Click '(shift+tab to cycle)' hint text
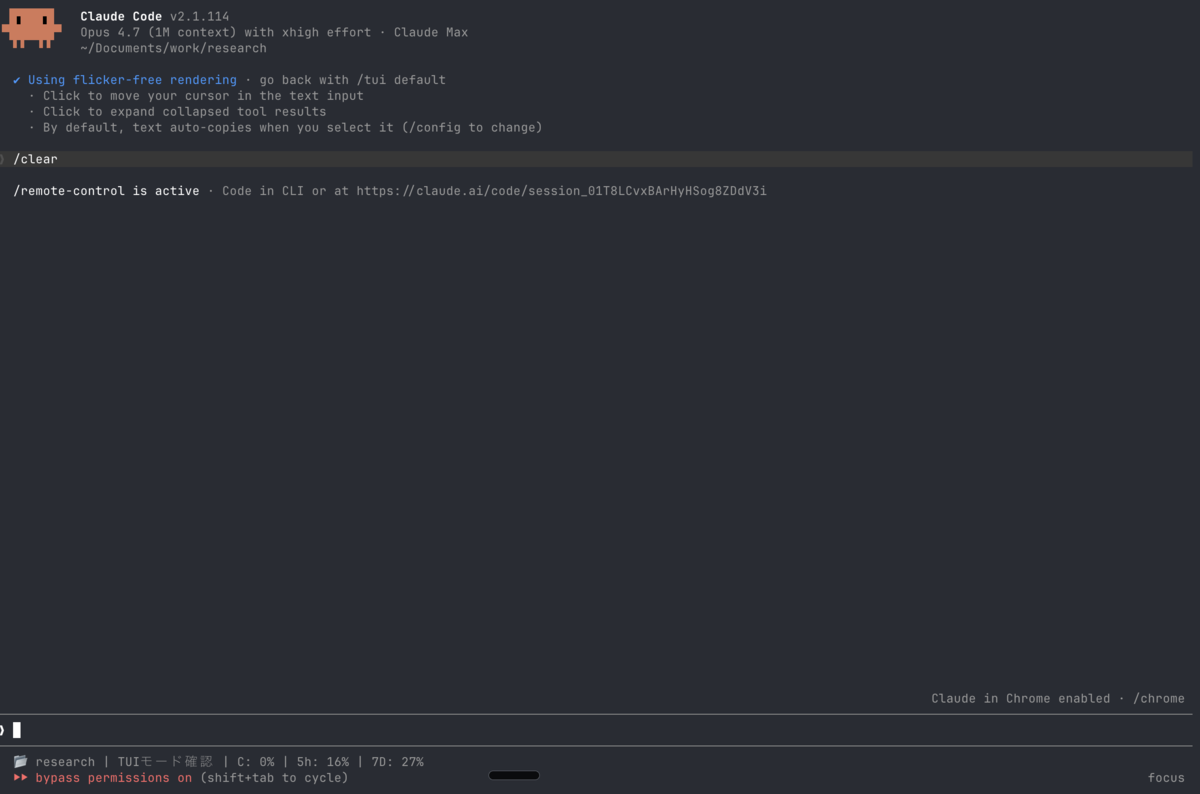 pos(274,778)
